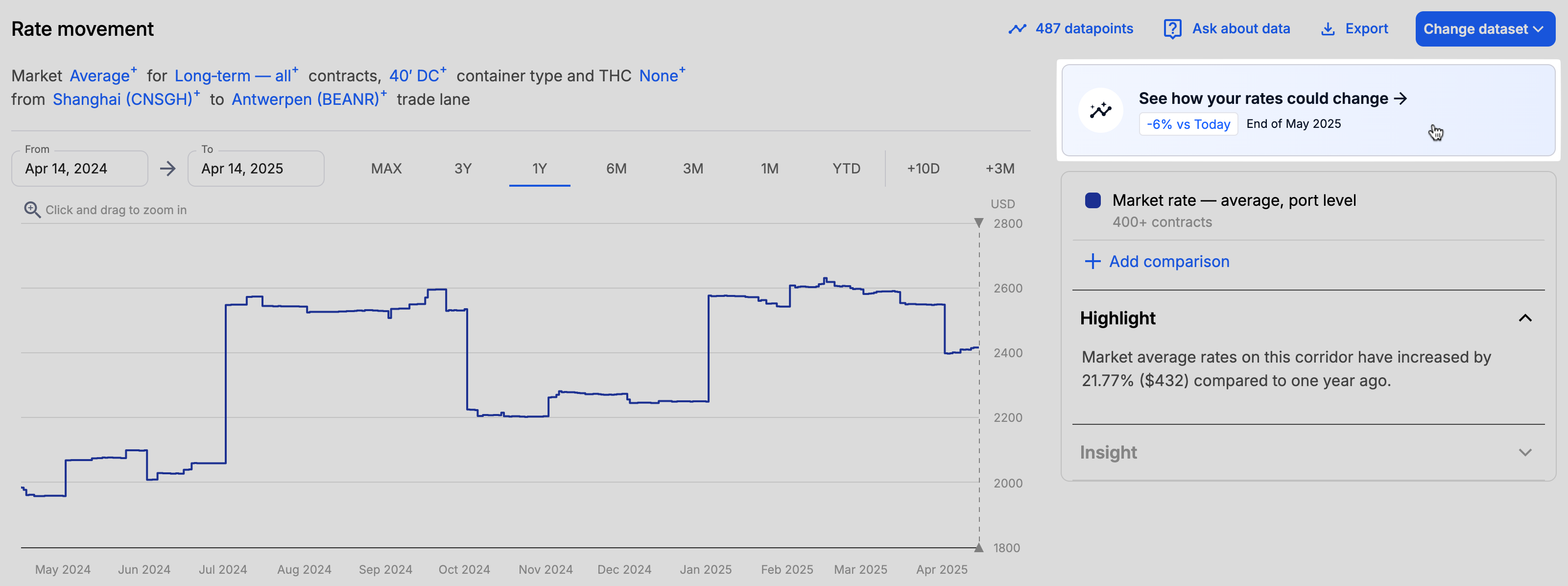Screen dimensions: 1568x586
Task: Click the Export download icon
Action: tap(1328, 28)
